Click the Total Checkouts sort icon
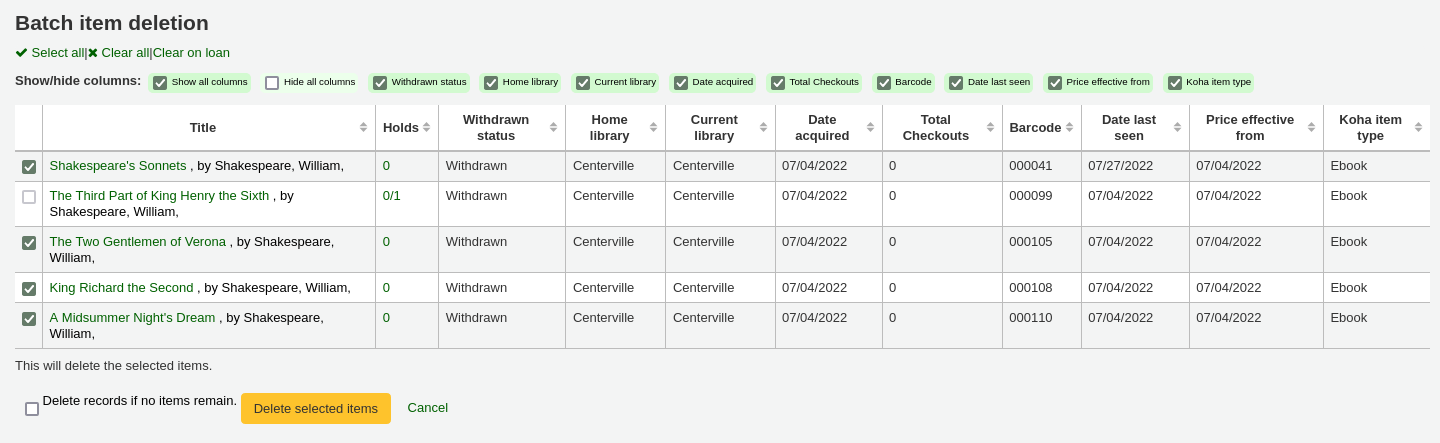The width and height of the screenshot is (1440, 443). pyautogui.click(x=990, y=128)
